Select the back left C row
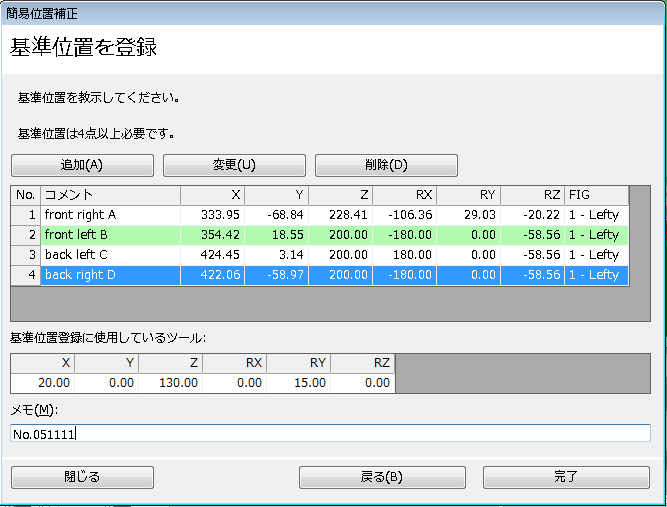Image resolution: width=667 pixels, height=507 pixels. click(110, 255)
